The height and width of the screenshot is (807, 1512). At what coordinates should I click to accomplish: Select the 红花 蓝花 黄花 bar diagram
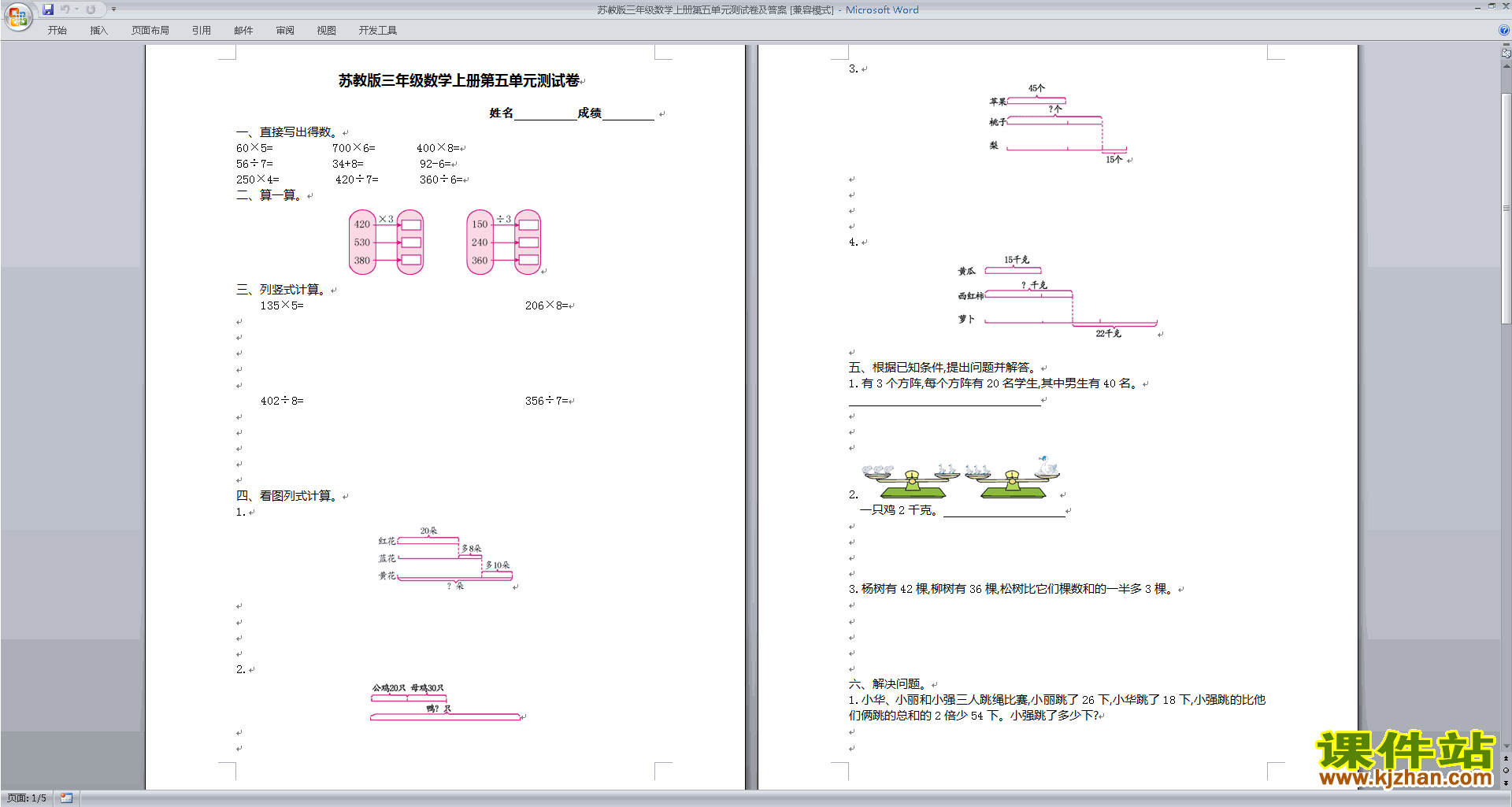click(446, 558)
